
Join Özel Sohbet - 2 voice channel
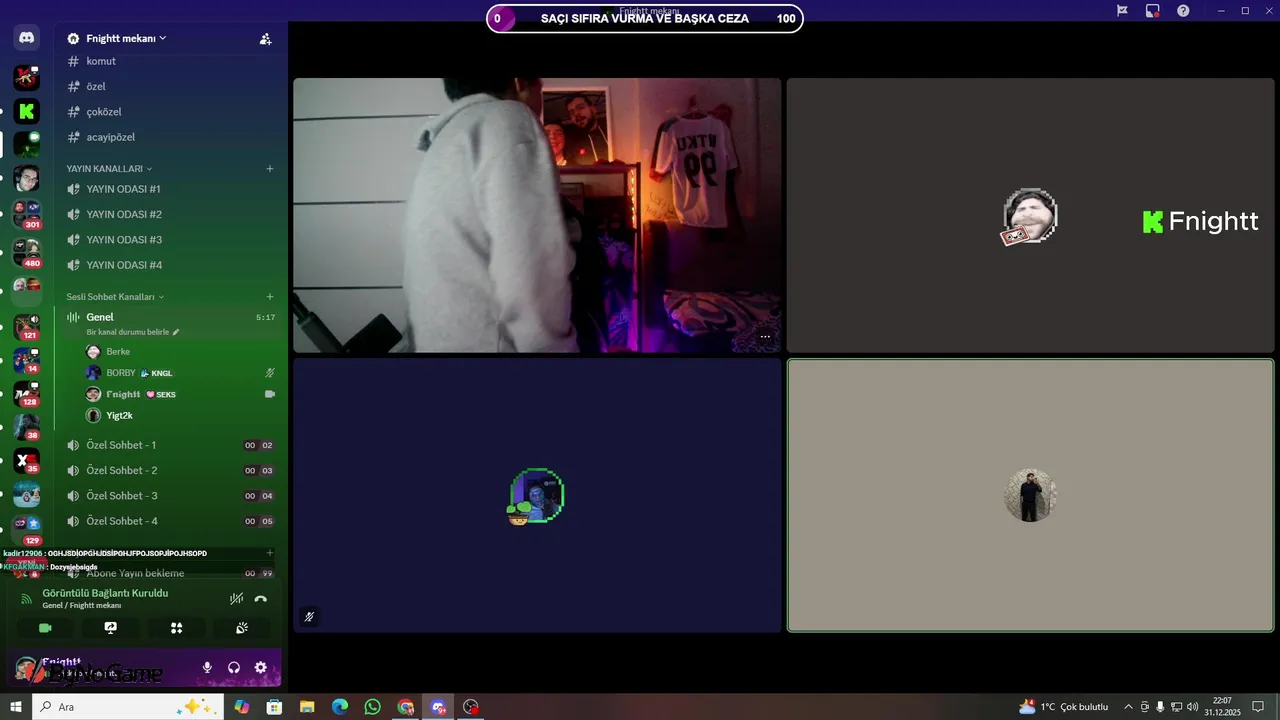pos(170,470)
